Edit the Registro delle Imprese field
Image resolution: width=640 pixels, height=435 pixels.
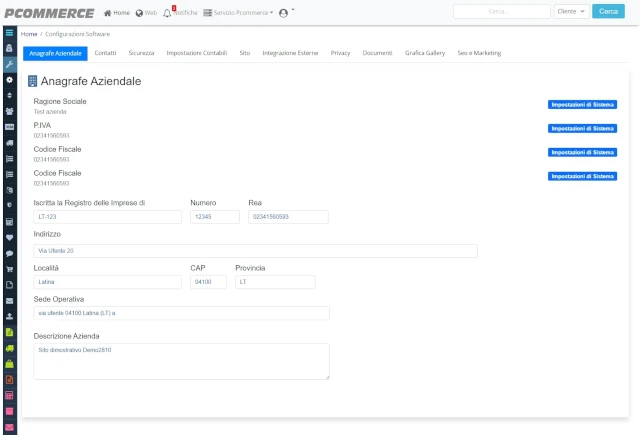[107, 217]
